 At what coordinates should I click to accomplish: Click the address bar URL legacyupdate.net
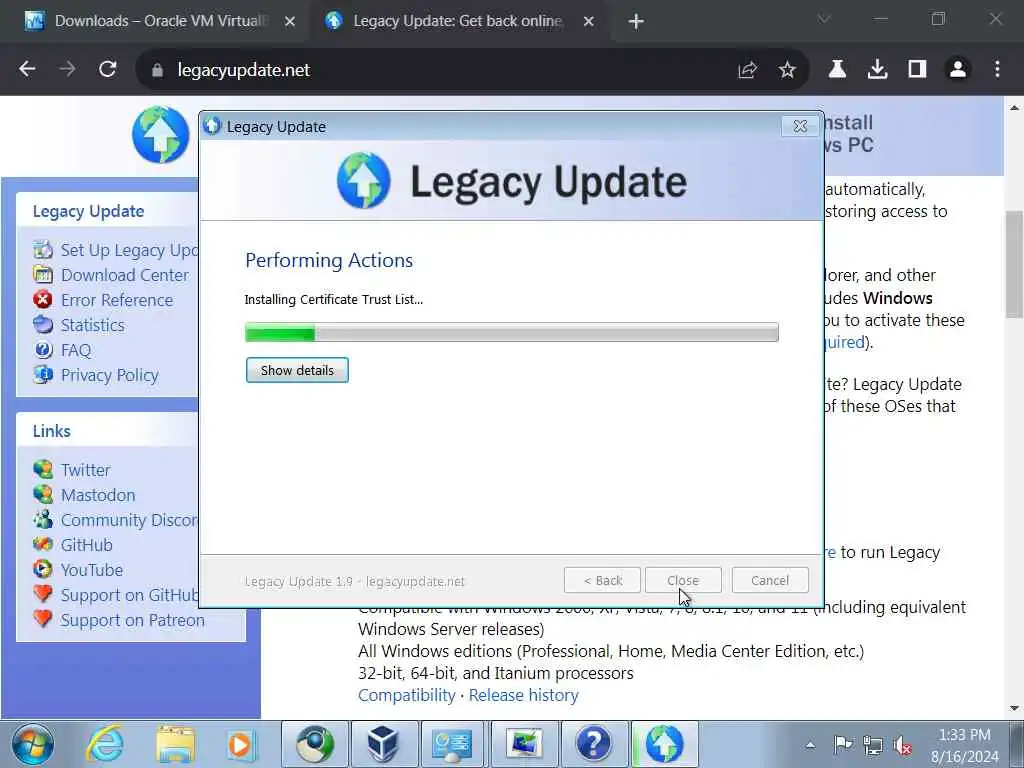pyautogui.click(x=244, y=70)
